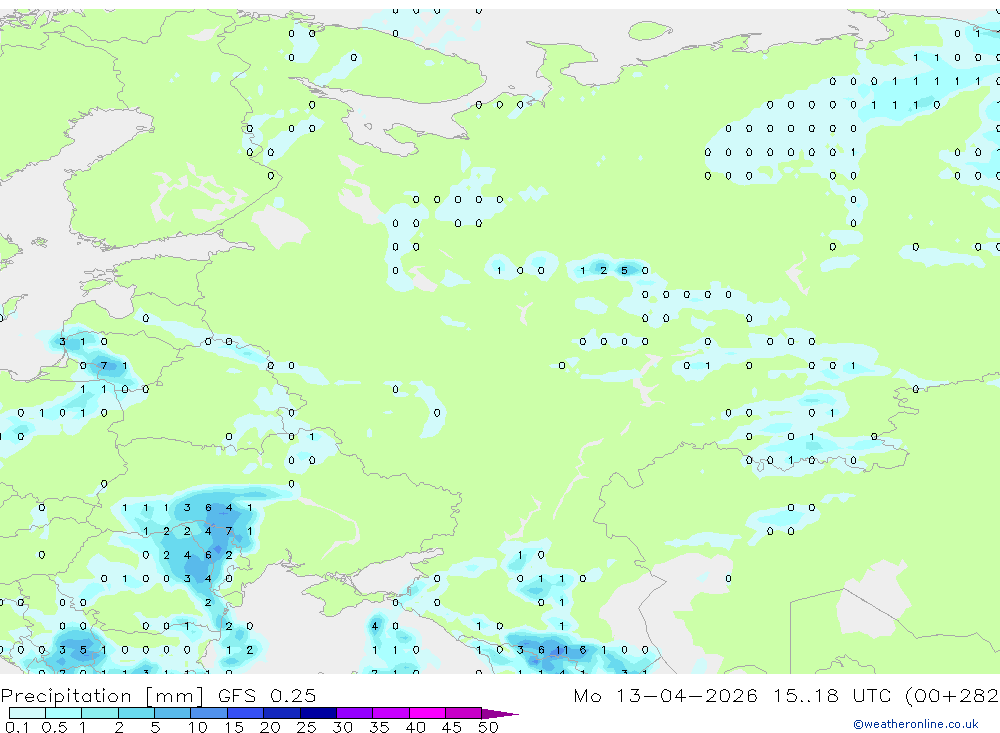The image size is (1000, 733).
Task: Open the weatheronline.co.uk copyright link
Action: (x=916, y=724)
